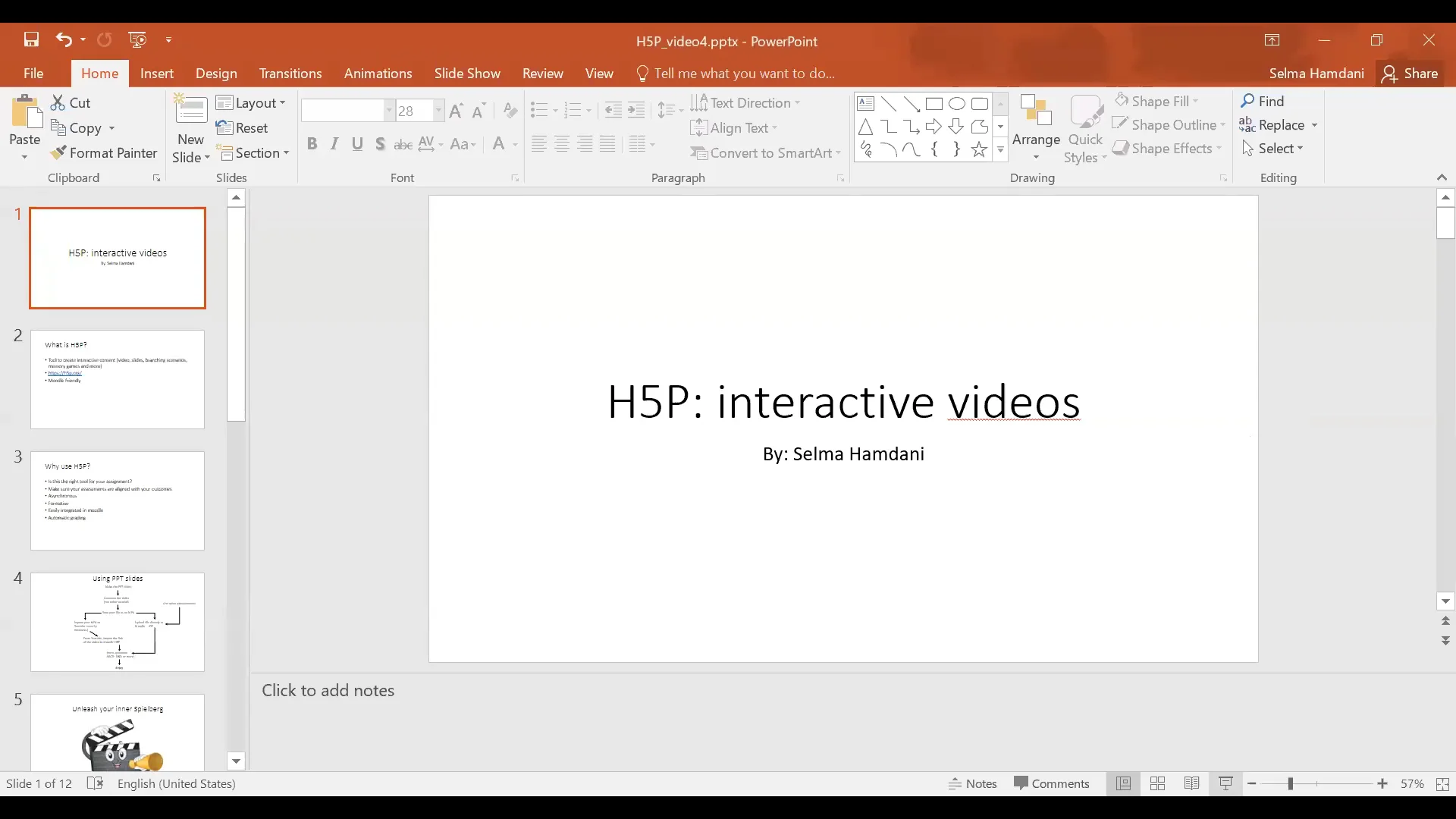The width and height of the screenshot is (1456, 819).
Task: Toggle Strikethrough formatting
Action: pyautogui.click(x=403, y=144)
